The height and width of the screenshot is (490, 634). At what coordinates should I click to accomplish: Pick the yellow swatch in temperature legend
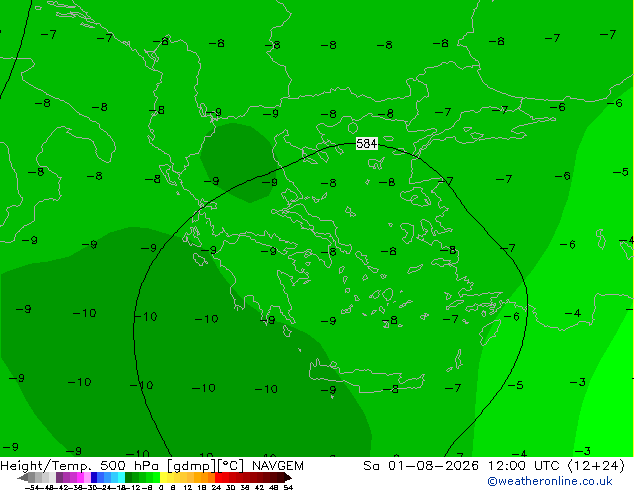[163, 477]
